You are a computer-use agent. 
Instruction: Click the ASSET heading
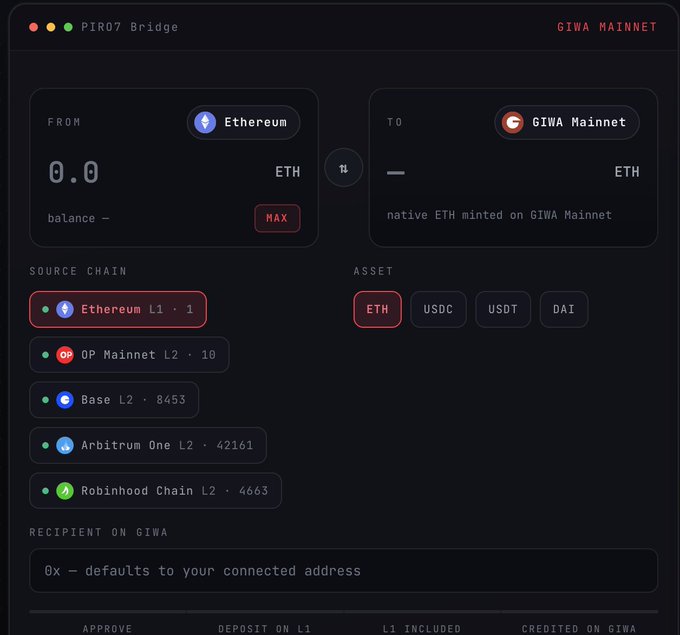[x=373, y=271]
